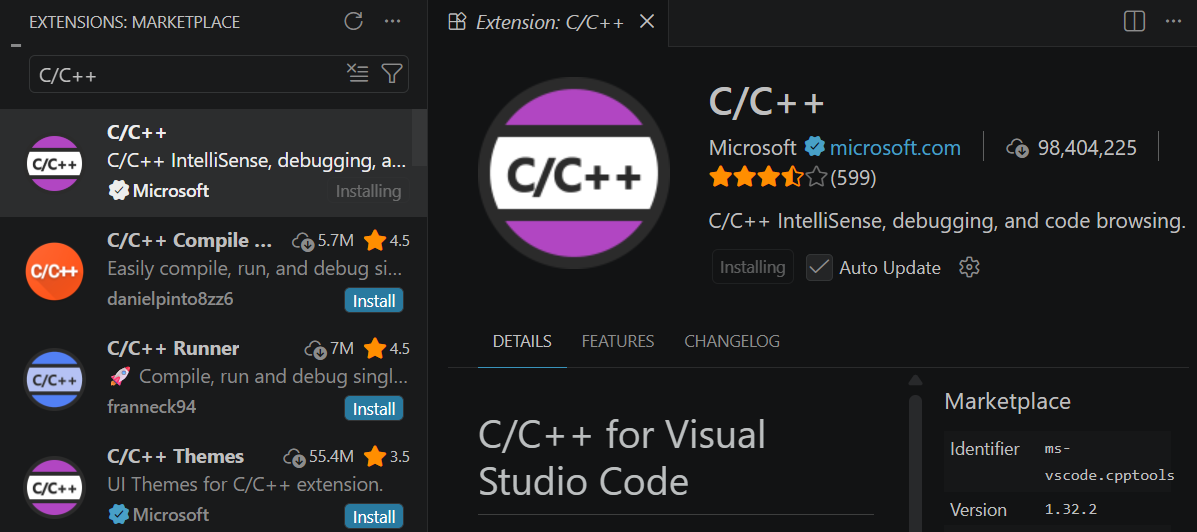The height and width of the screenshot is (532, 1197).
Task: Select C/C++ Runner extension icon
Action: pyautogui.click(x=53, y=379)
